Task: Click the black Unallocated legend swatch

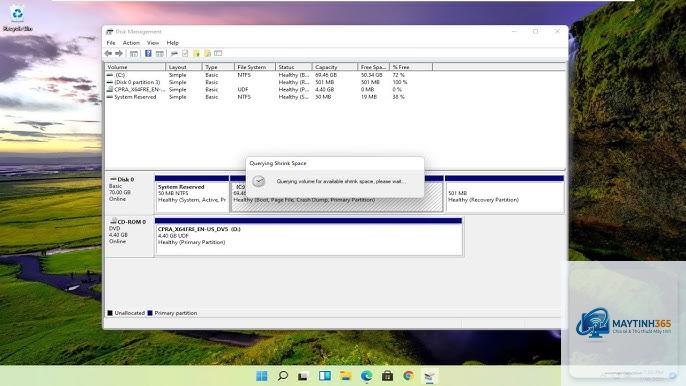Action: (110, 313)
